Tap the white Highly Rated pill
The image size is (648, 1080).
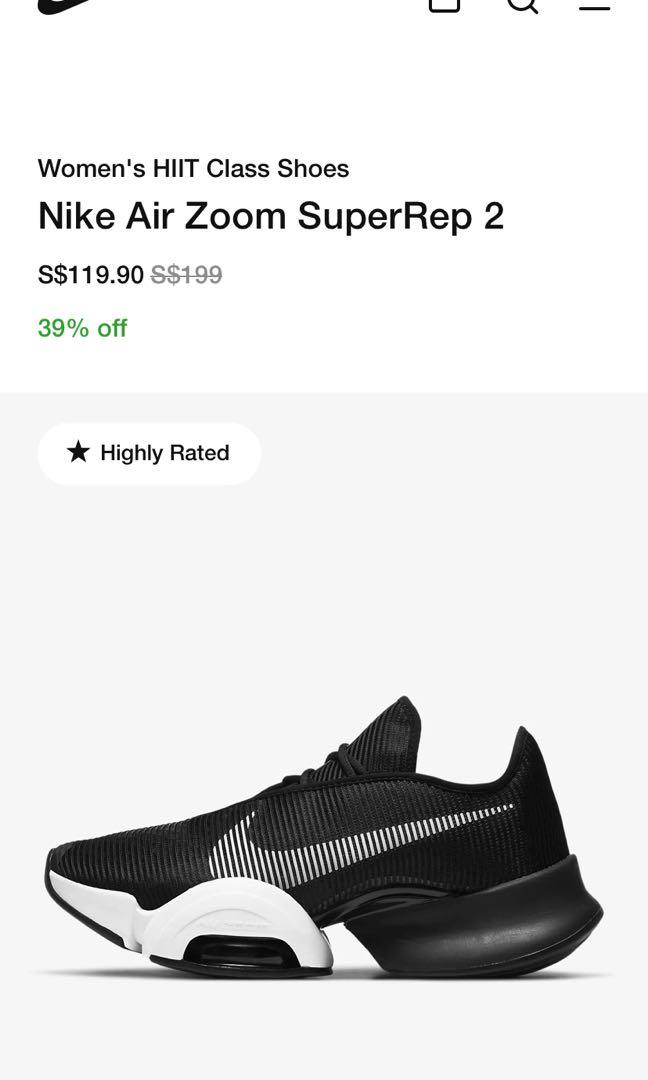[149, 453]
